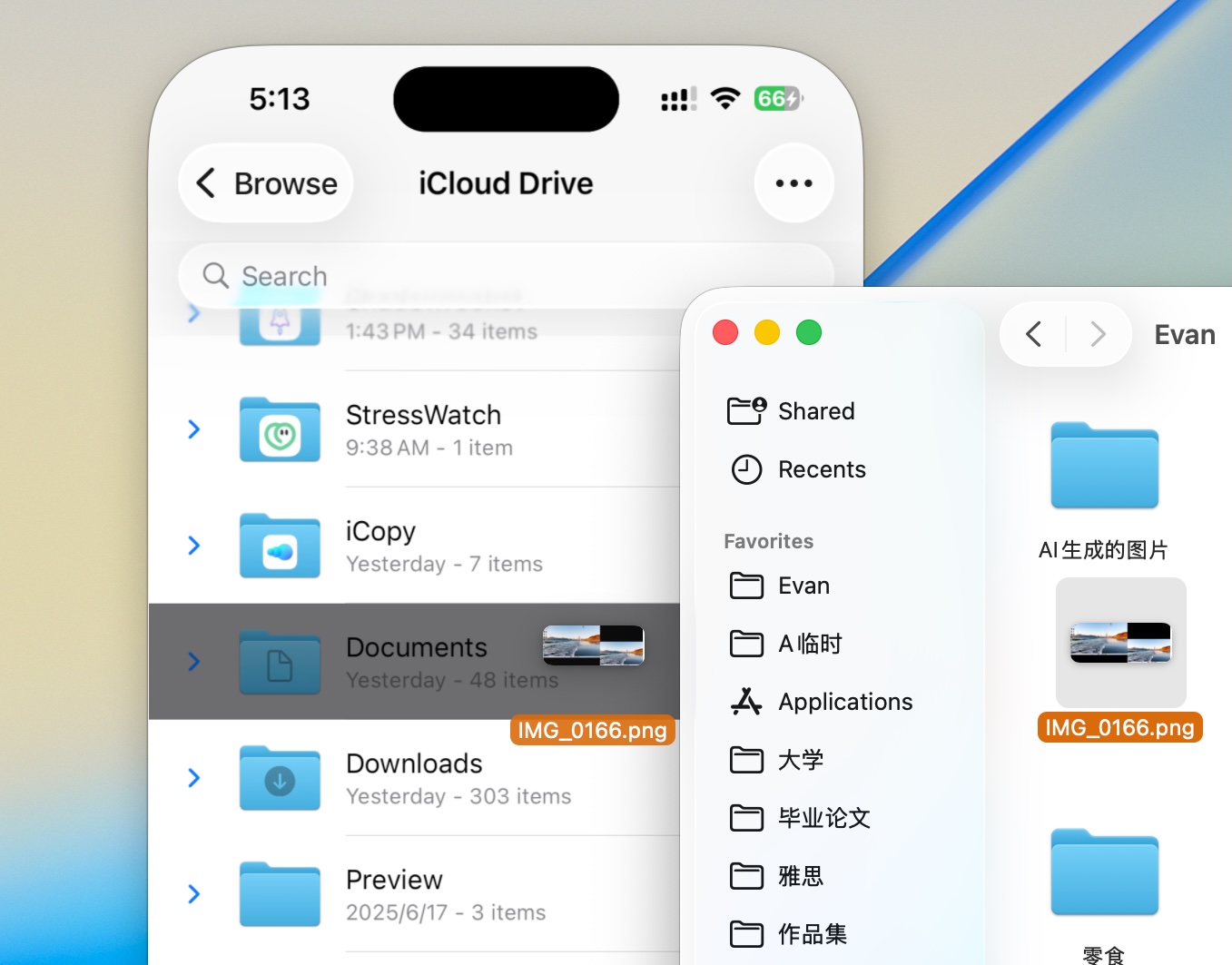
Task: Expand the StressWatch folder chevron
Action: (x=193, y=429)
